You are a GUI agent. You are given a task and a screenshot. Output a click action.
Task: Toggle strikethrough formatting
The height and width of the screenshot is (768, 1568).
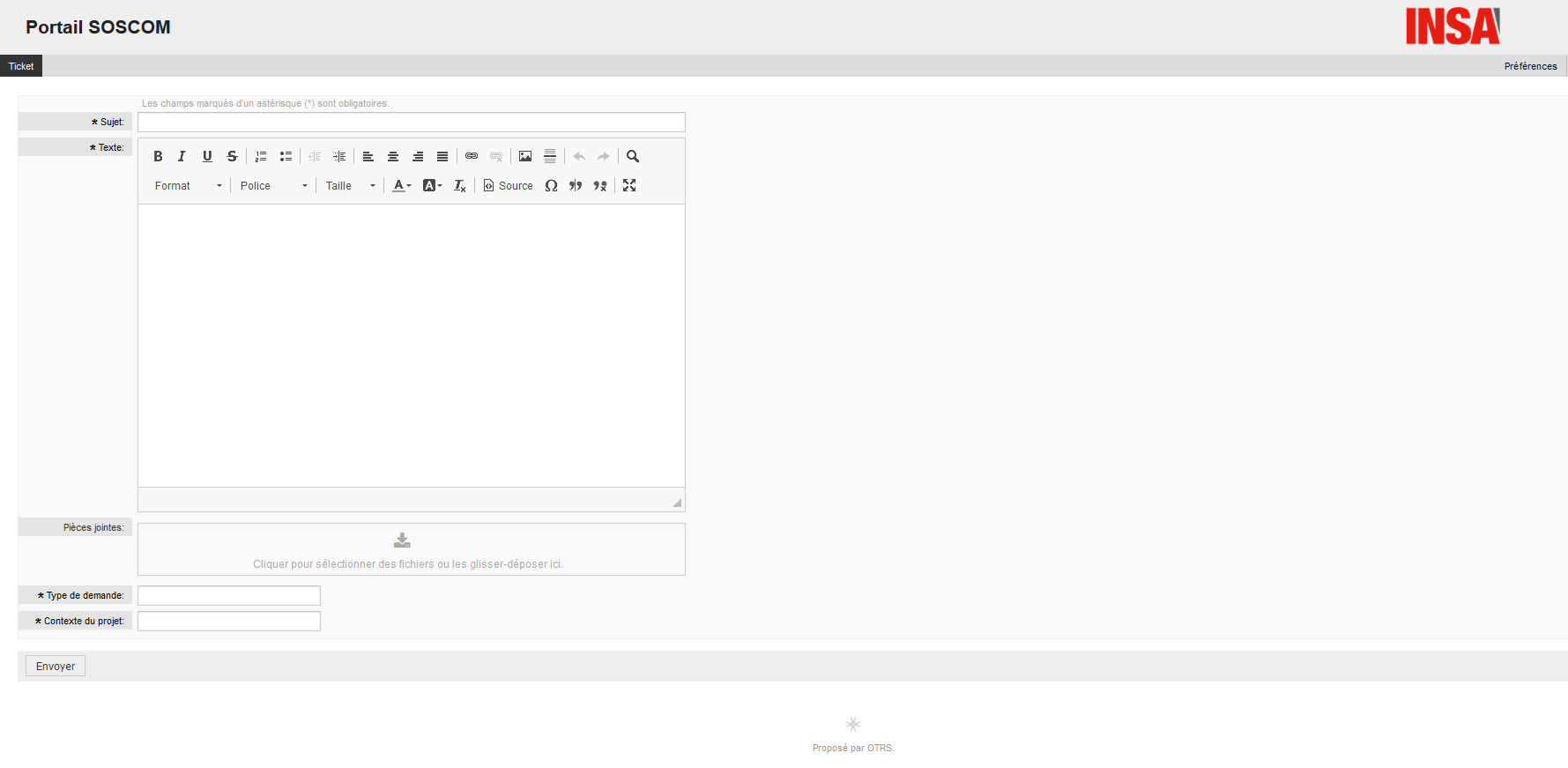click(232, 156)
